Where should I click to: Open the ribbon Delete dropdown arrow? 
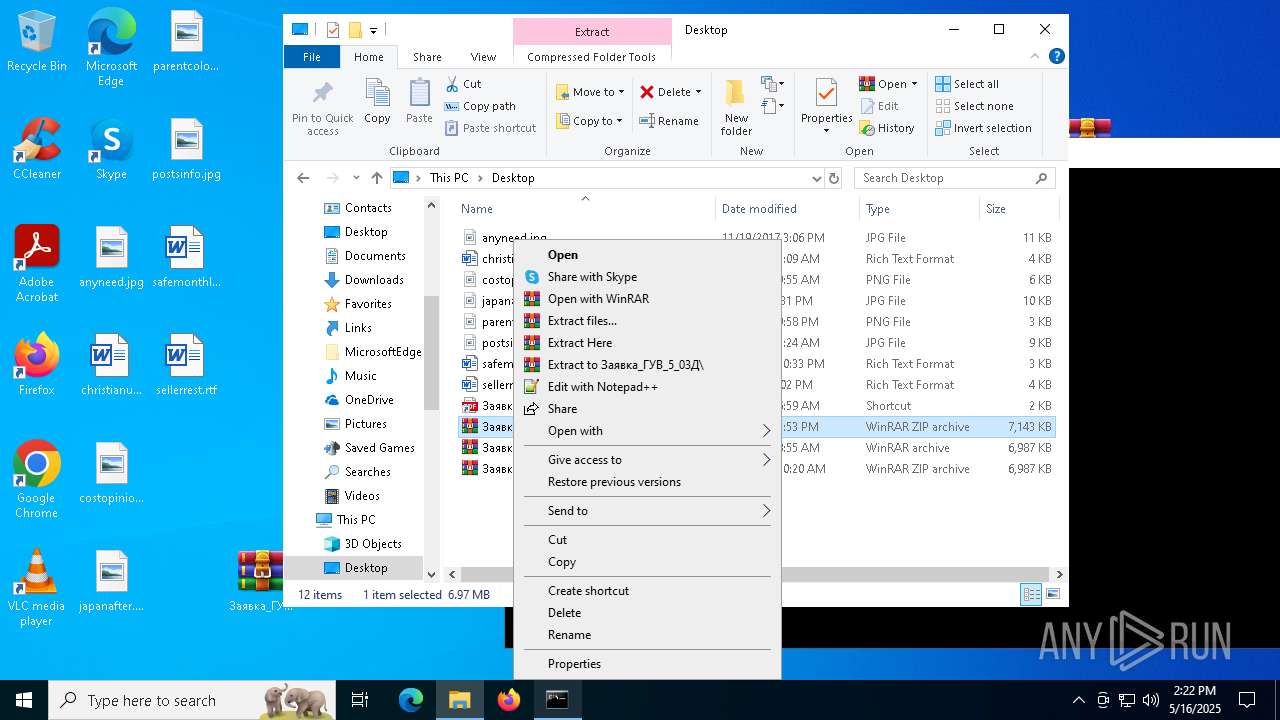coord(698,92)
